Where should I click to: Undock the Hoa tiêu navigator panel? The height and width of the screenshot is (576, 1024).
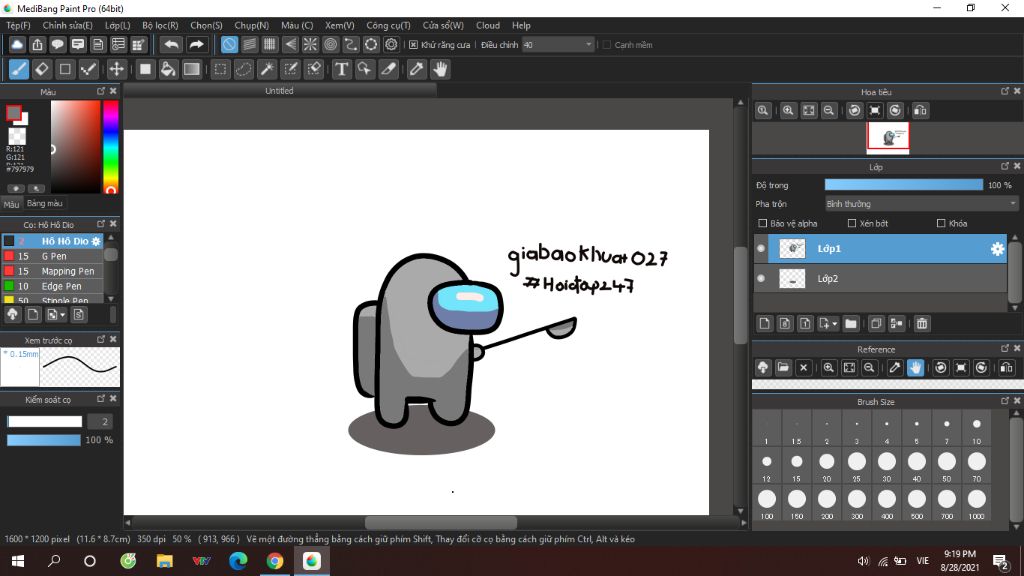[x=1005, y=91]
